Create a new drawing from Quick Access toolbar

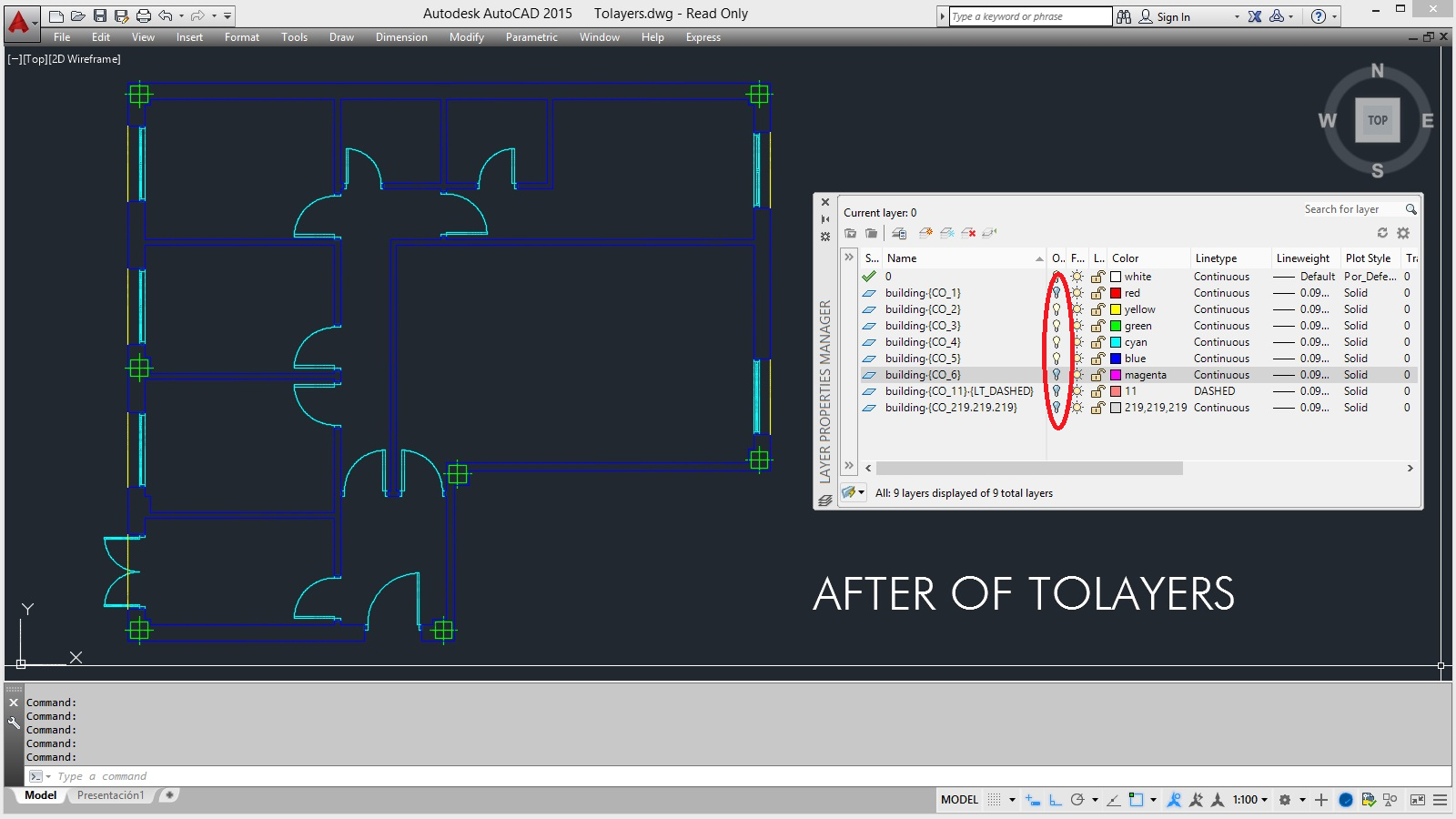click(56, 15)
